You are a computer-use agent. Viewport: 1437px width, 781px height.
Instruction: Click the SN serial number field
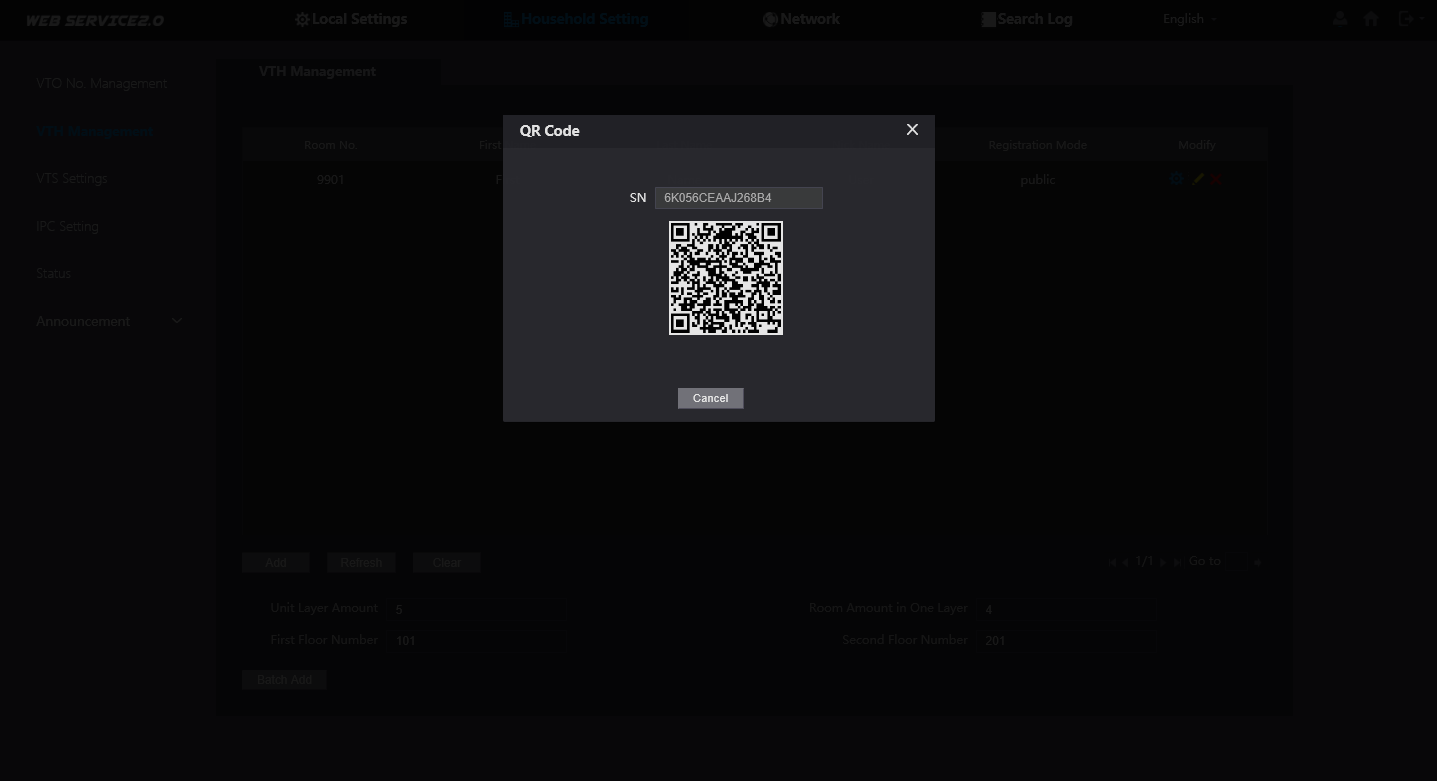pyautogui.click(x=738, y=198)
